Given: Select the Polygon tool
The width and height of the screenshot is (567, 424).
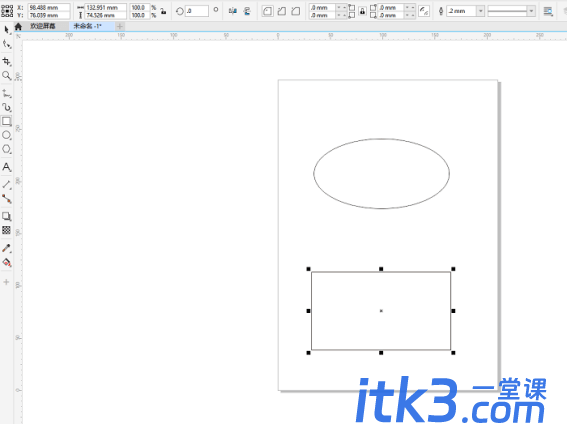Looking at the screenshot, I should click(x=7, y=149).
